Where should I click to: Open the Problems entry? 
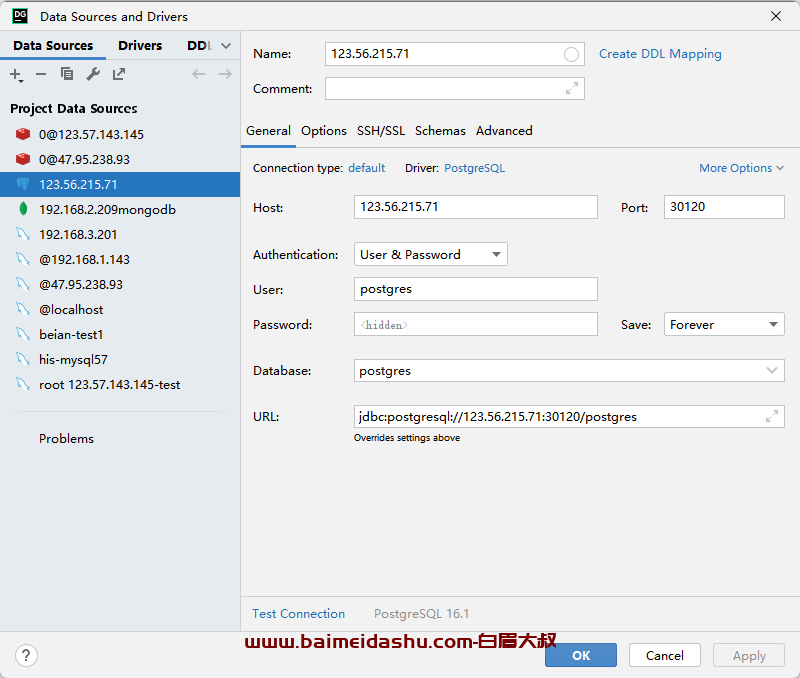click(x=66, y=439)
